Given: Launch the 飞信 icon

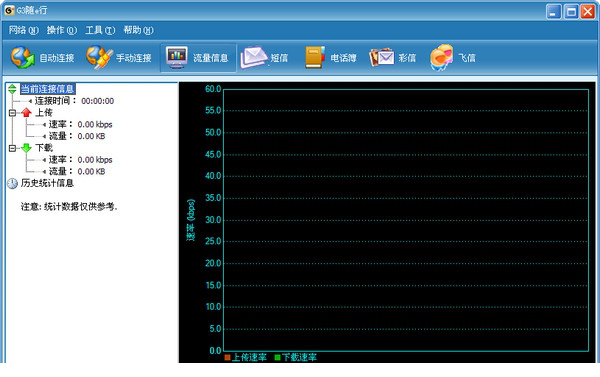Looking at the screenshot, I should coord(442,57).
